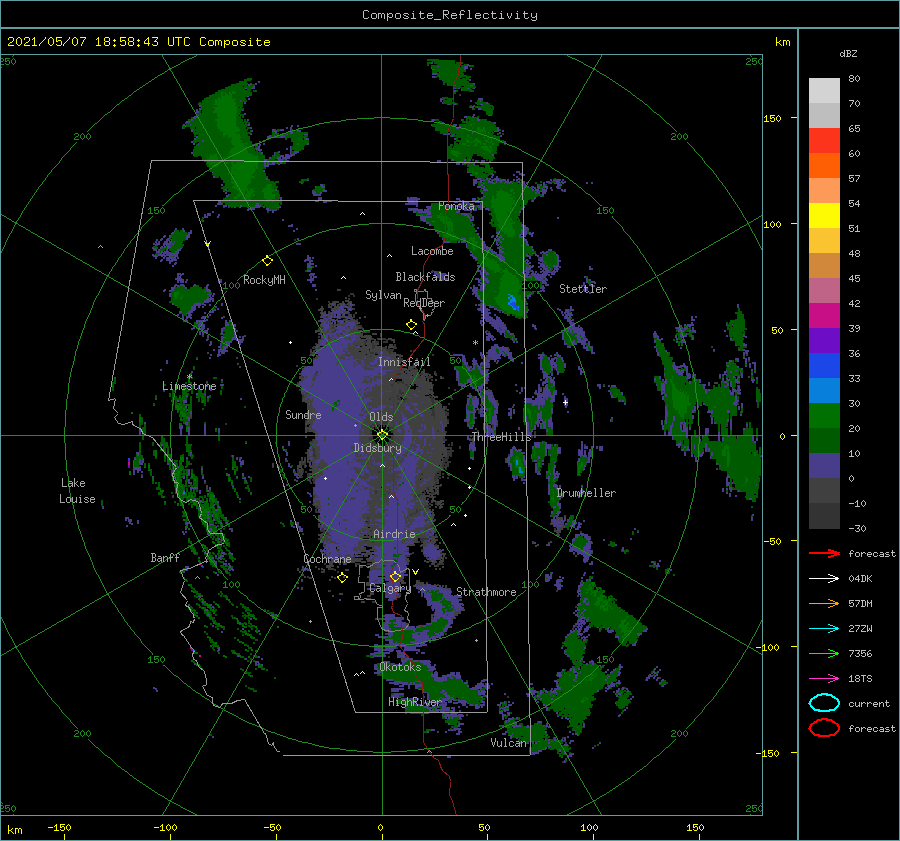The image size is (900, 841).
Task: Pick the magenta 42 dBZ color swatch
Action: pyautogui.click(x=824, y=315)
